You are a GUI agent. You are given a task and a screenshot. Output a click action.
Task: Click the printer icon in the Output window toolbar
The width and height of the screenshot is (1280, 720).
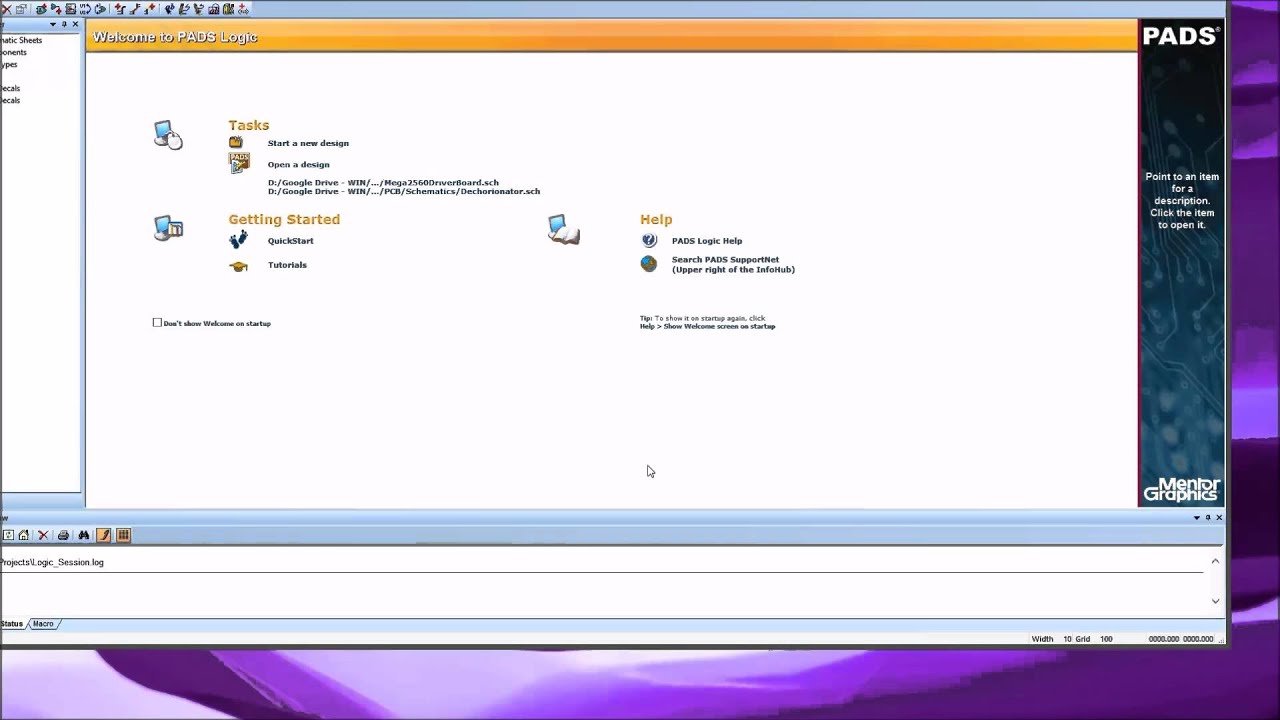pos(63,535)
